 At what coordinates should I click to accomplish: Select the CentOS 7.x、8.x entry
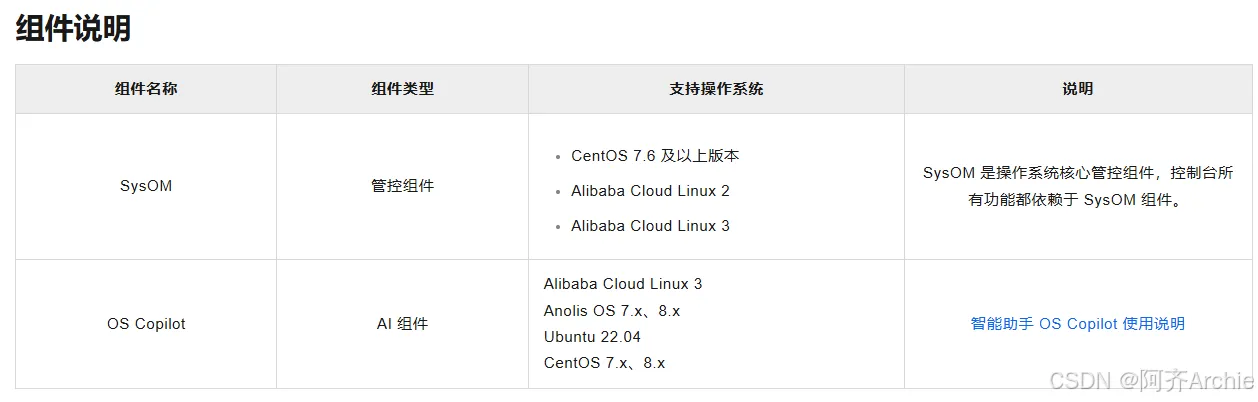coord(604,363)
